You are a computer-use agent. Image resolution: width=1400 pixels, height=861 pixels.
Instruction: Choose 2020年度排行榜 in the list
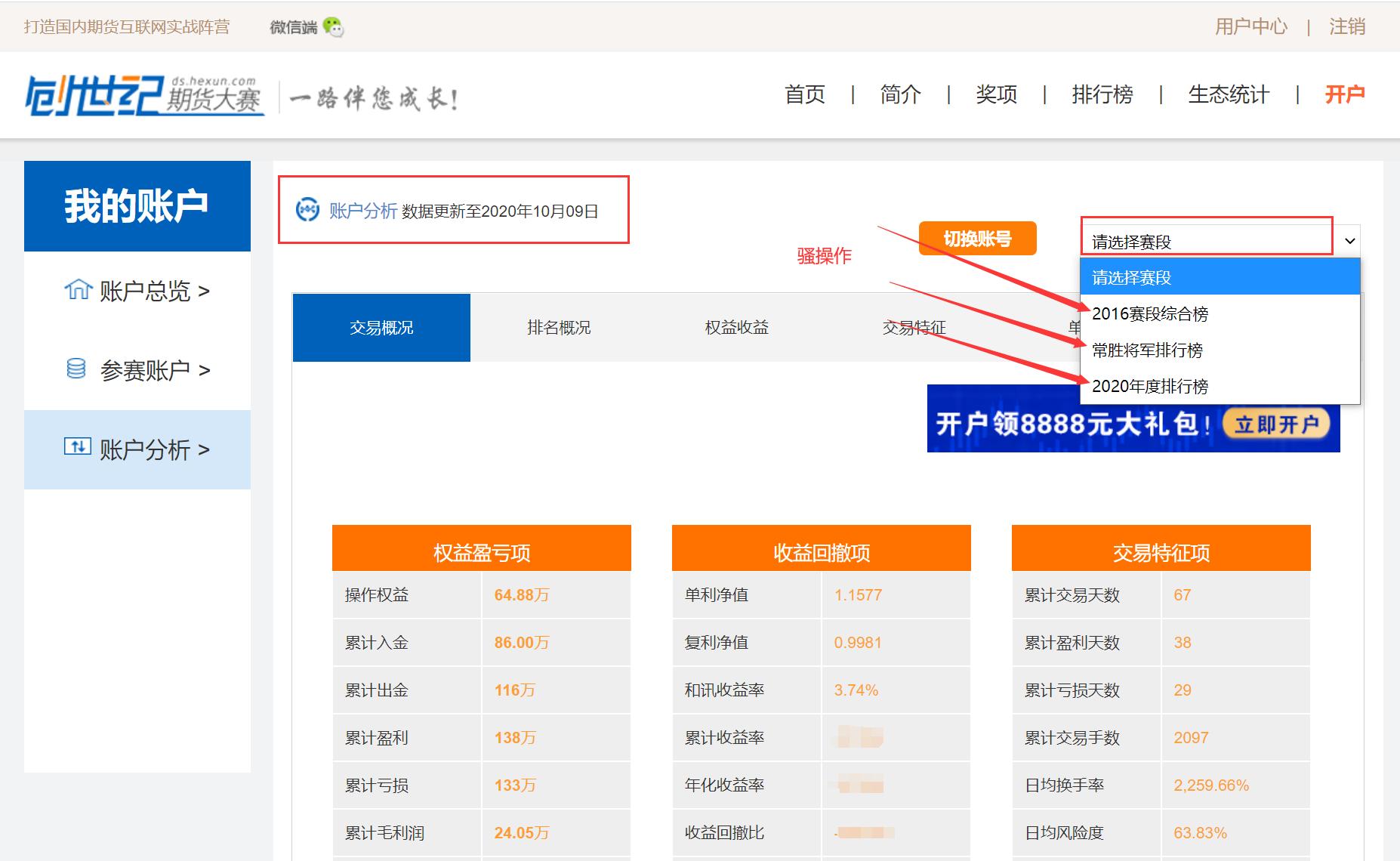[1151, 387]
